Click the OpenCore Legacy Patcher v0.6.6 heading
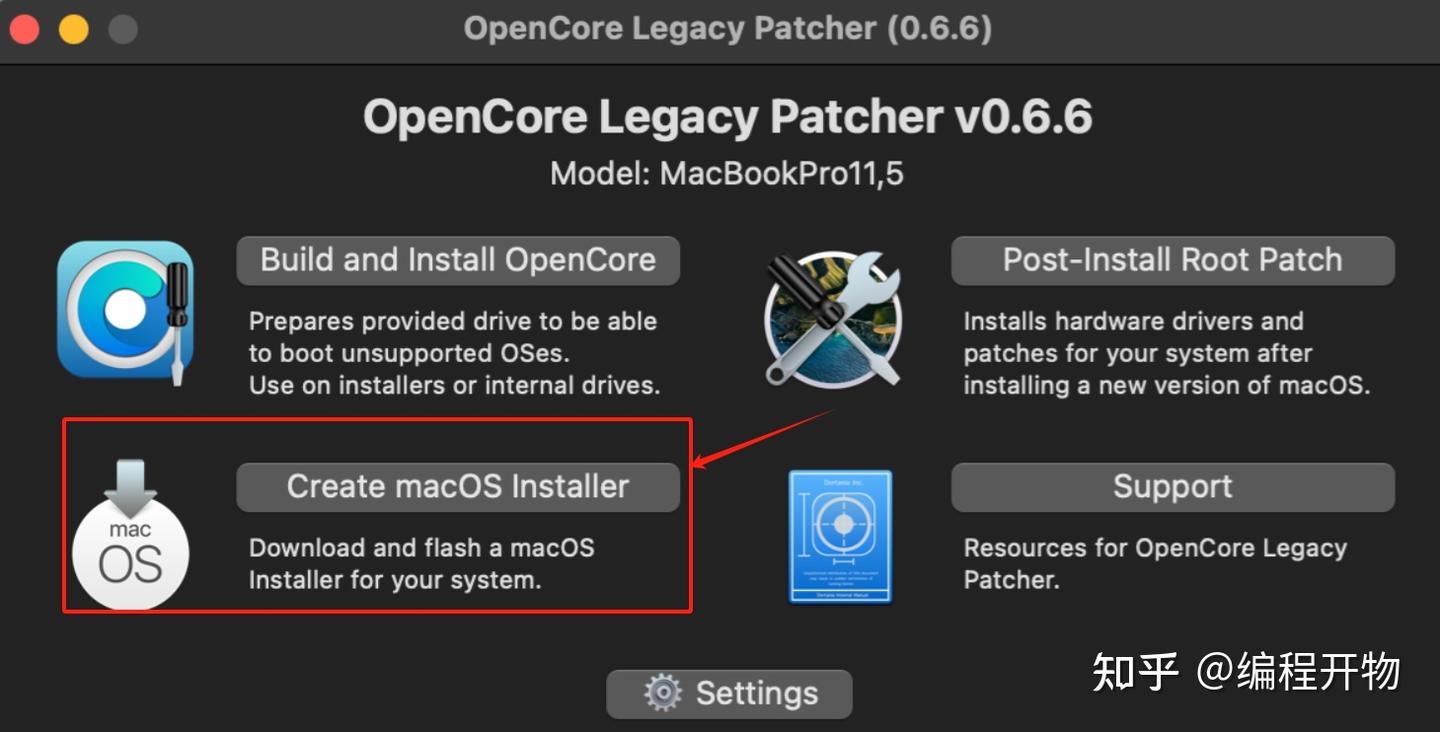The width and height of the screenshot is (1440, 732). pos(727,118)
